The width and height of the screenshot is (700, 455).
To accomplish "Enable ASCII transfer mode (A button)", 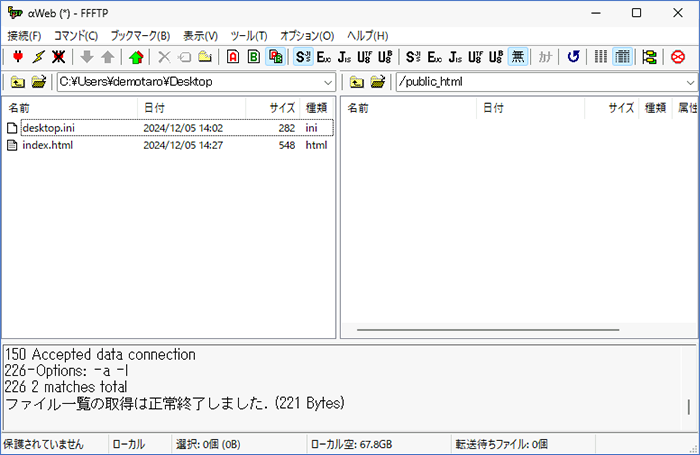I will [x=233, y=57].
